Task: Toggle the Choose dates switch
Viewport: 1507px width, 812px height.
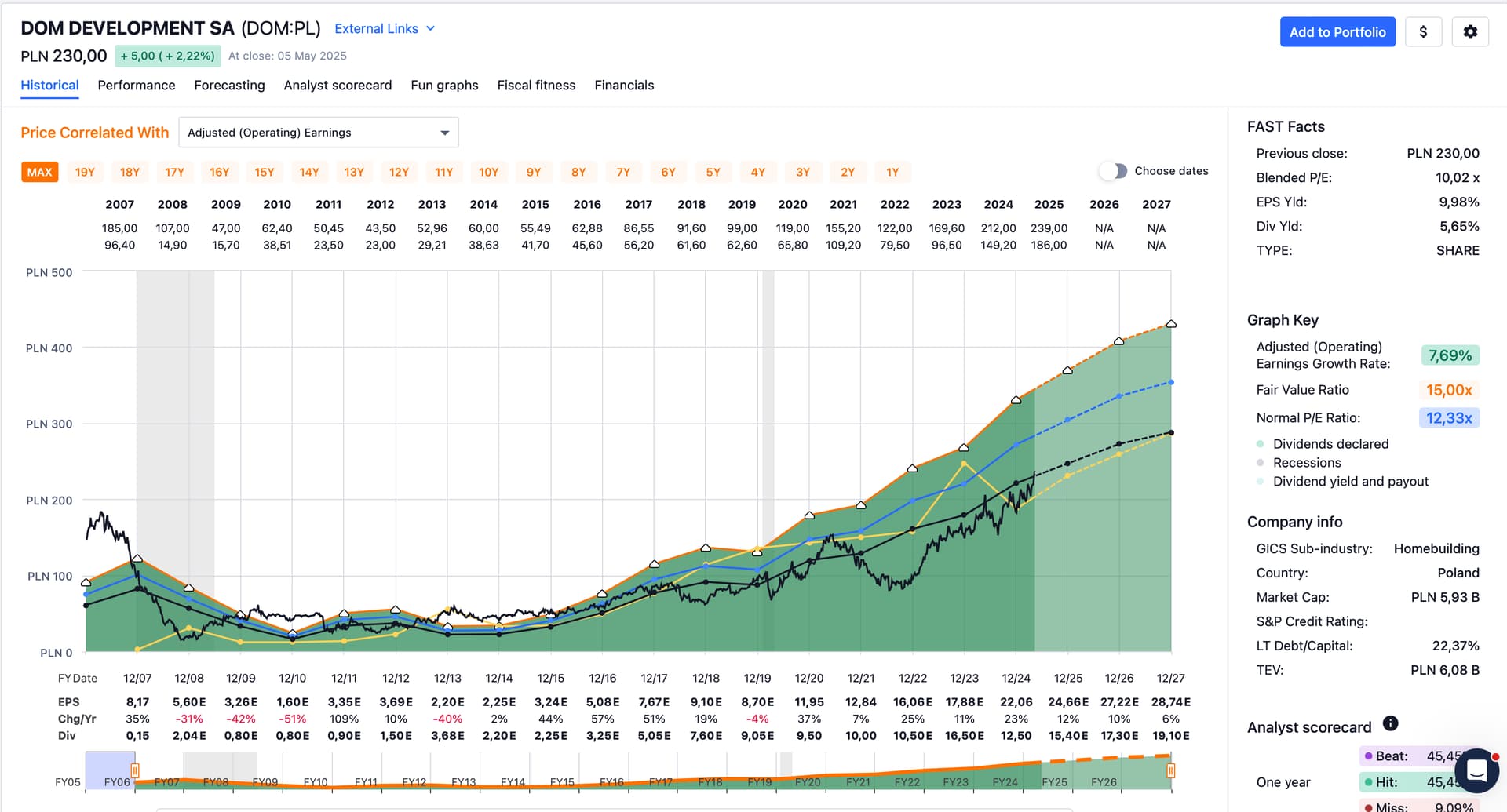Action: pos(1113,171)
